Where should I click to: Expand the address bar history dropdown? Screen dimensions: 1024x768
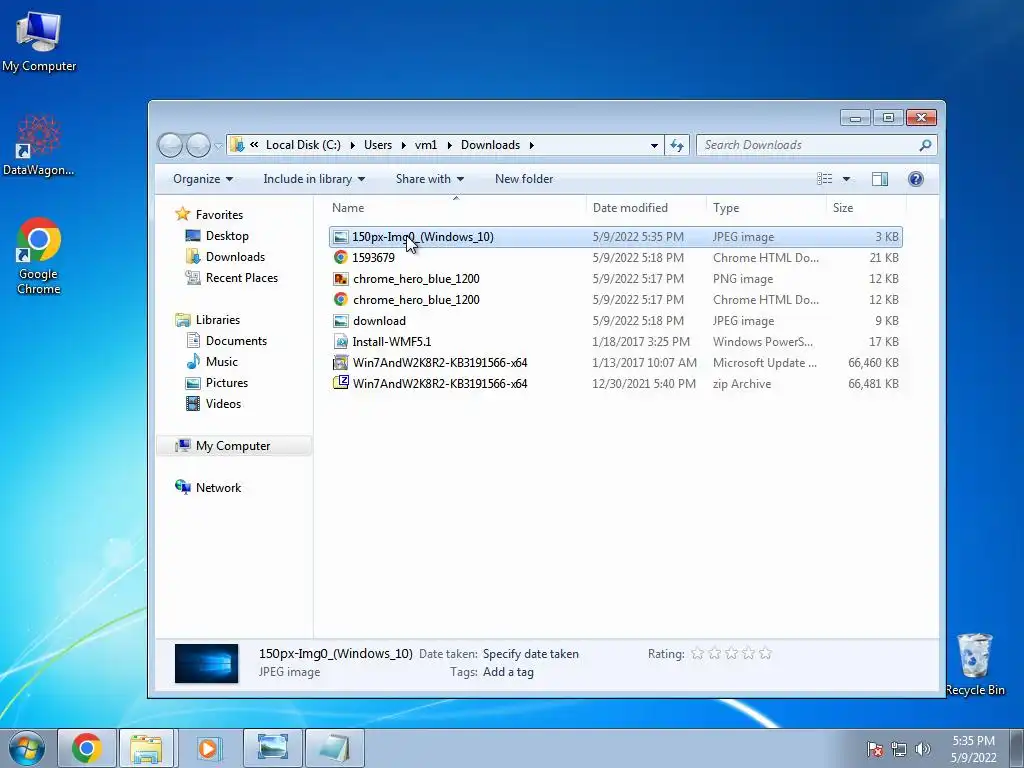click(x=654, y=145)
